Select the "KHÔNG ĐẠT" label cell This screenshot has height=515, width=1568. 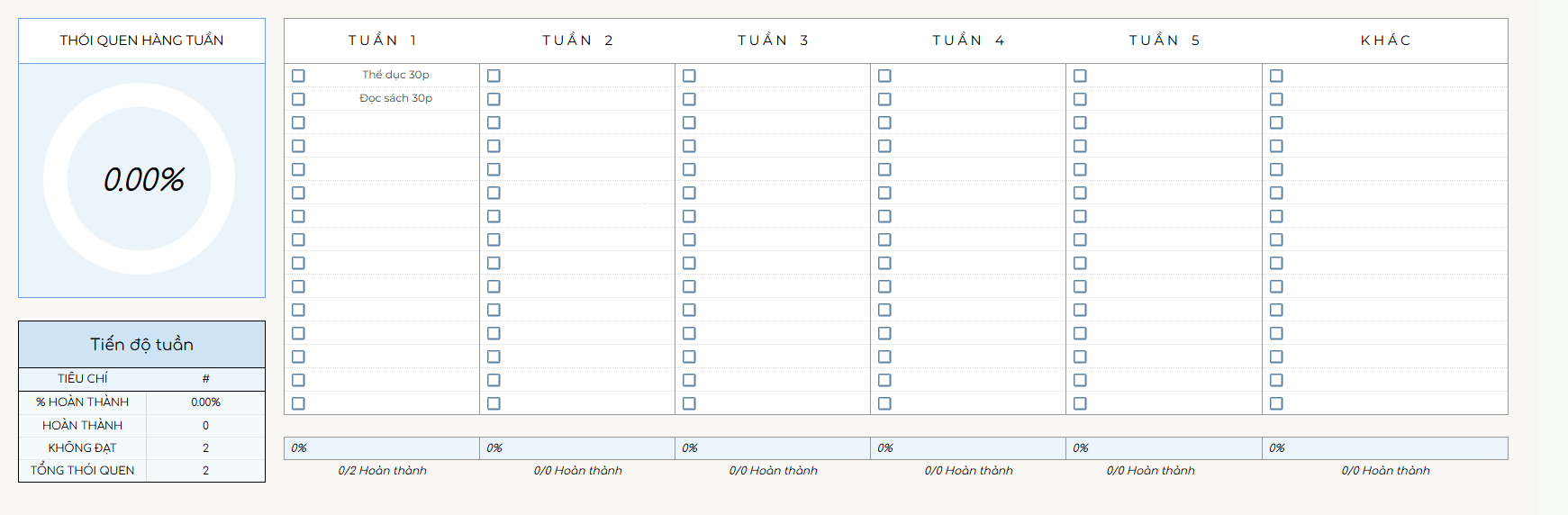pos(83,447)
